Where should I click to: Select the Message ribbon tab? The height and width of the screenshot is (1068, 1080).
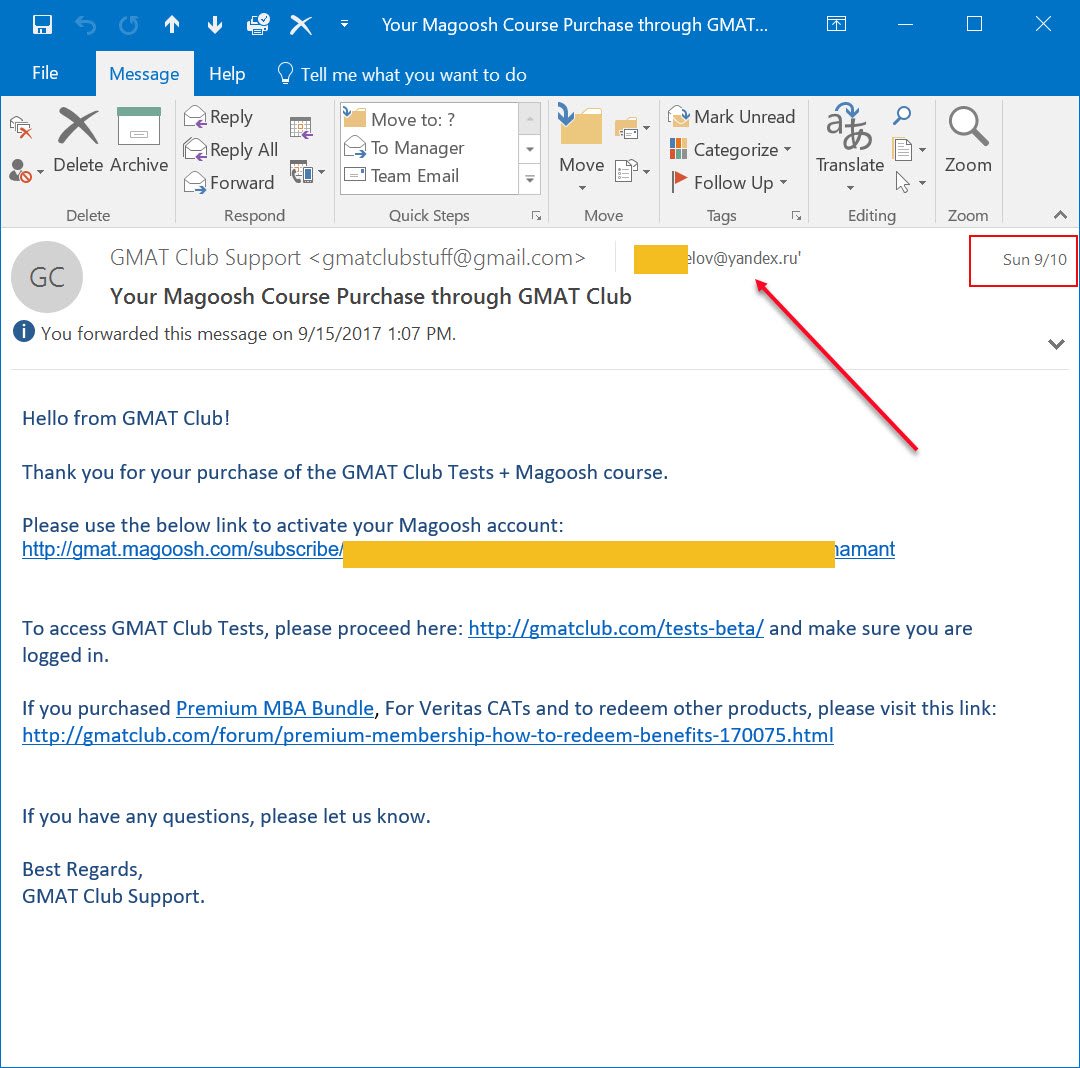[144, 74]
